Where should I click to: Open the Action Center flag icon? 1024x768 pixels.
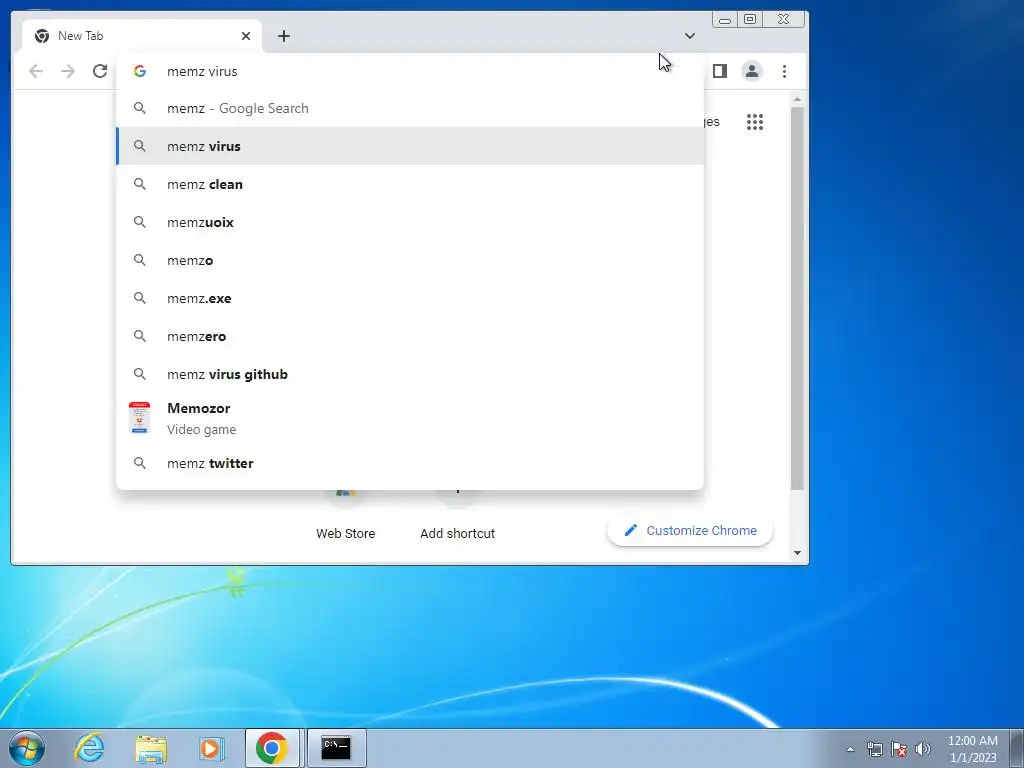(x=899, y=749)
